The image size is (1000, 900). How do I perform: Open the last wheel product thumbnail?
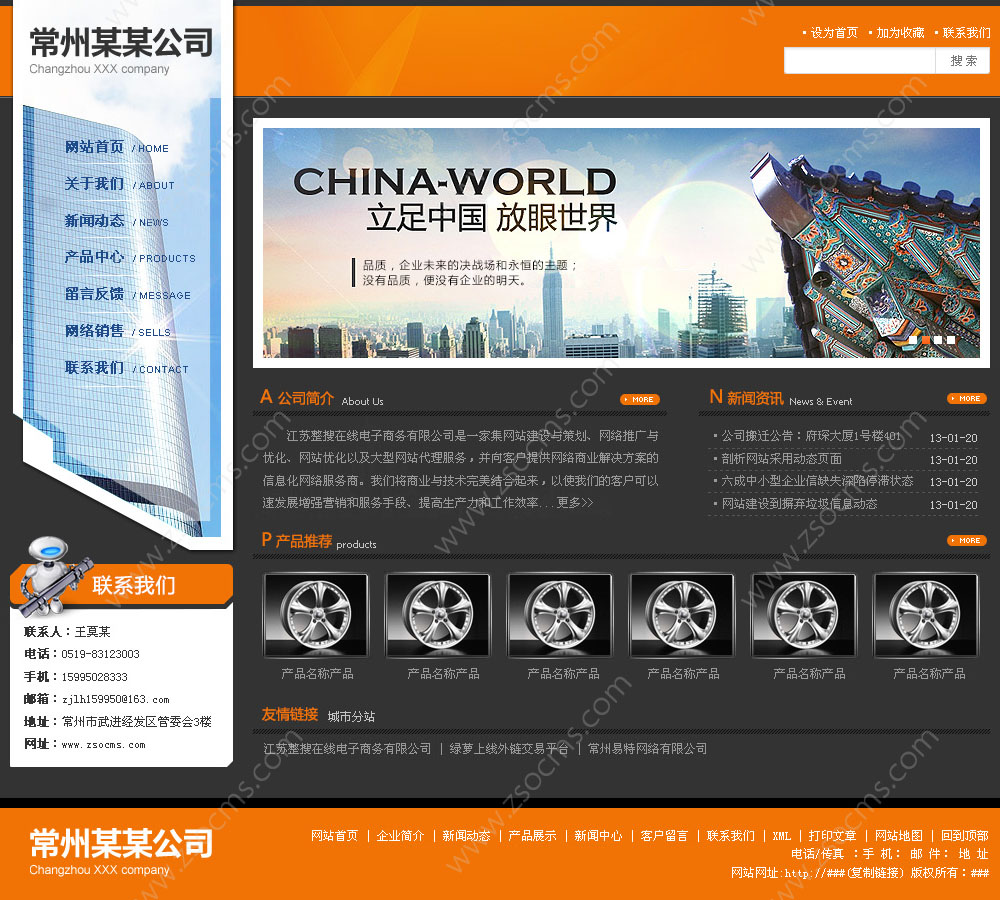click(x=926, y=614)
